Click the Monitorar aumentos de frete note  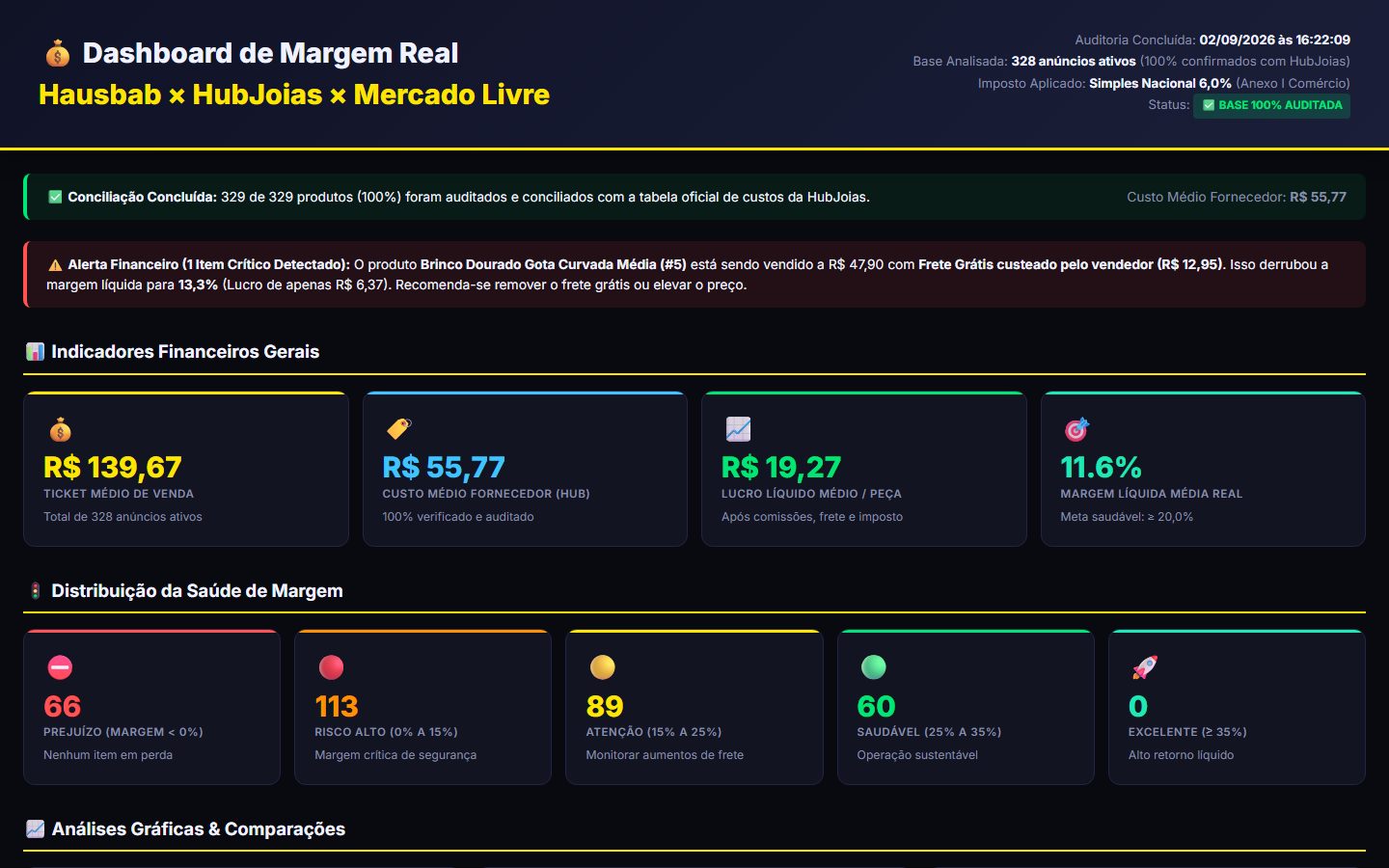point(665,755)
